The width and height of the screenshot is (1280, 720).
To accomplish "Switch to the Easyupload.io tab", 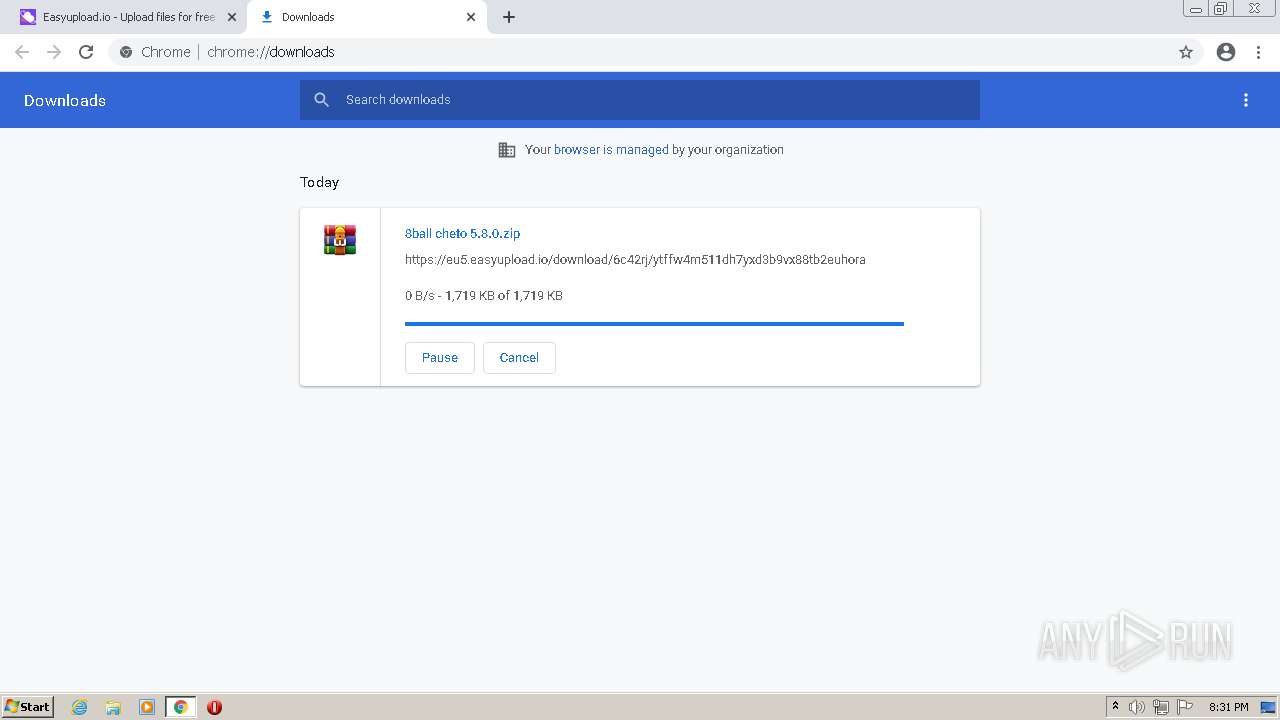I will 128,17.
